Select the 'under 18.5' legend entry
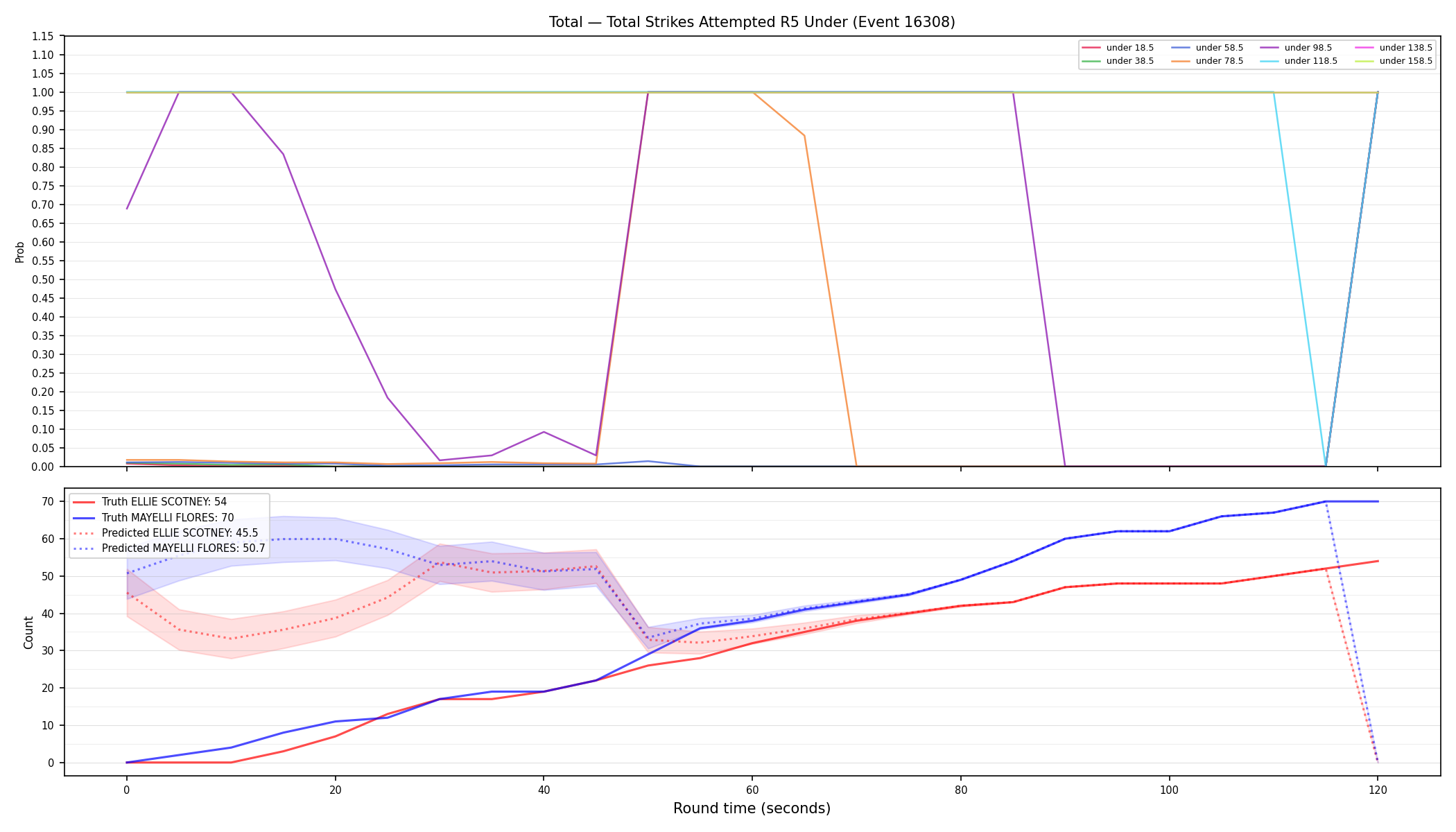This screenshot has height=832, width=1456. (1118, 48)
